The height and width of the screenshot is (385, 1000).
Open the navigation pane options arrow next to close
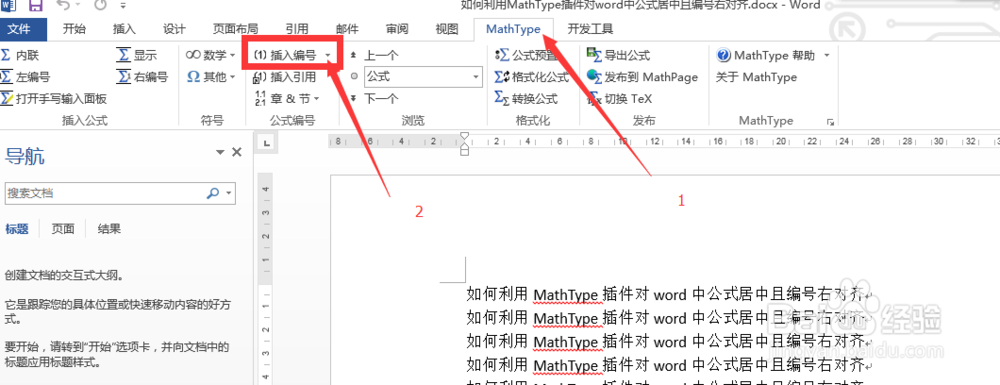[220, 152]
